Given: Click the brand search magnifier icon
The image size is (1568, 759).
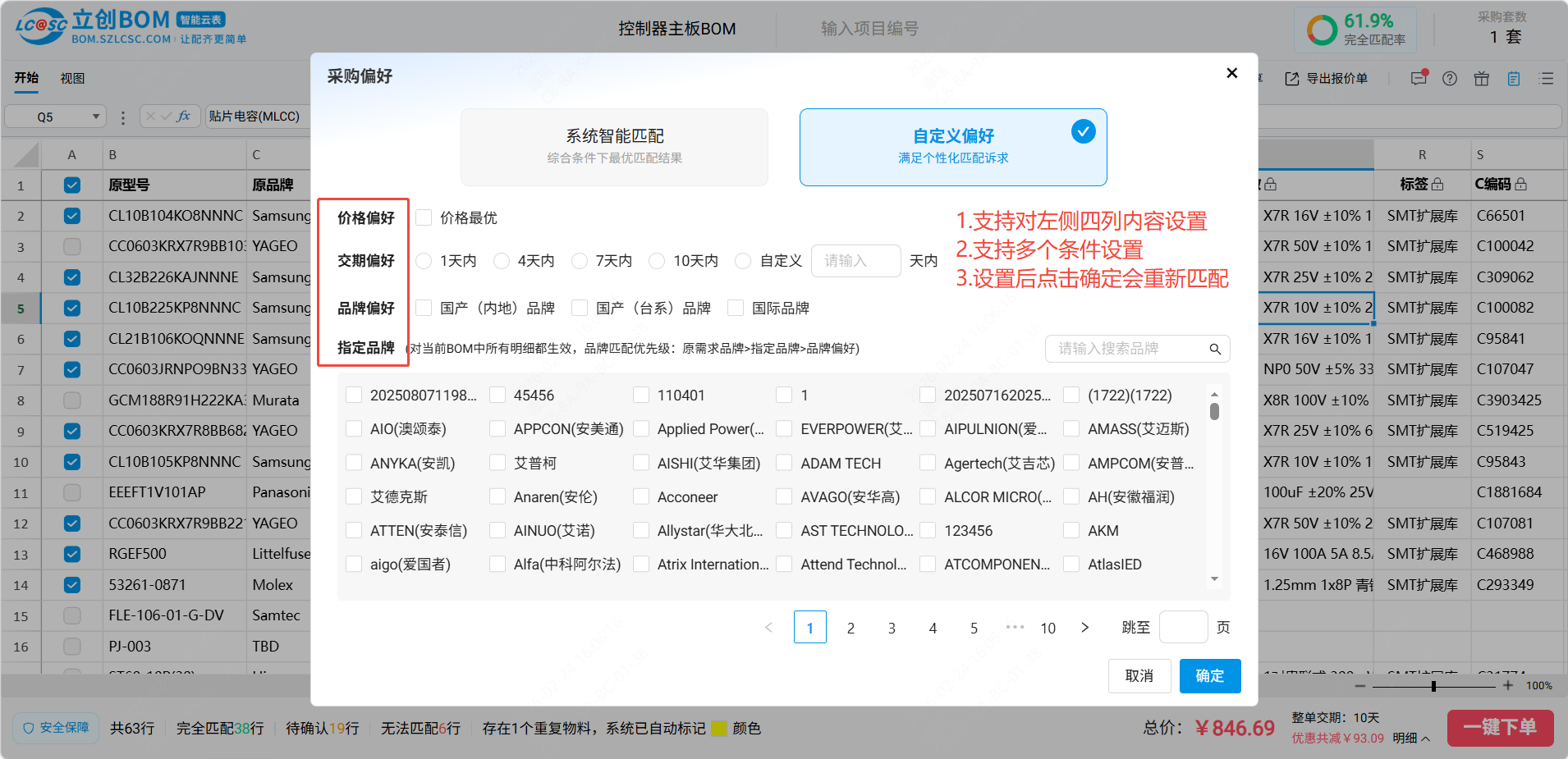Looking at the screenshot, I should coord(1215,349).
